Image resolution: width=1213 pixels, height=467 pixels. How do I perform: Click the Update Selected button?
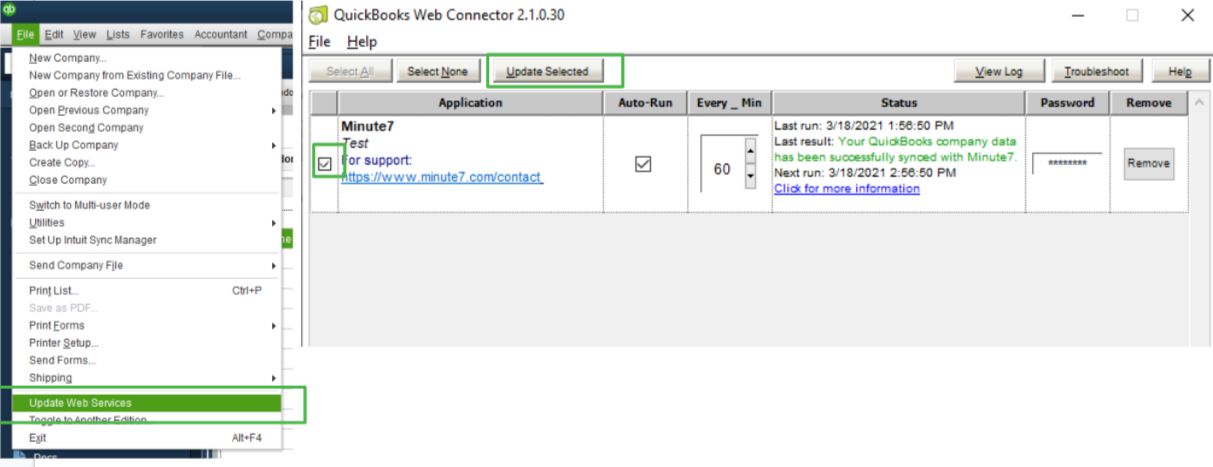point(546,71)
